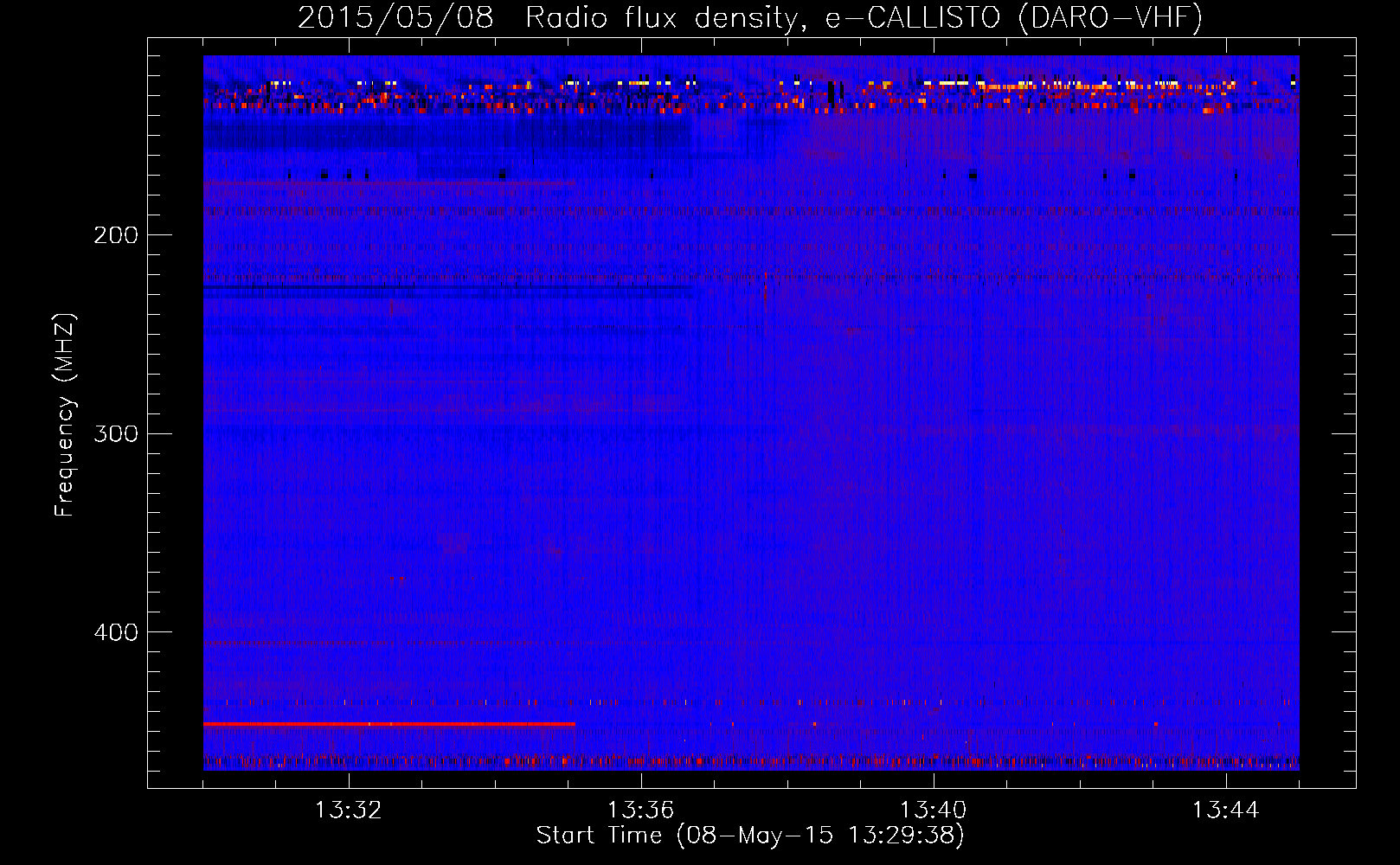Select the 13:36 time axis label
This screenshot has height=865, width=1400.
(641, 811)
